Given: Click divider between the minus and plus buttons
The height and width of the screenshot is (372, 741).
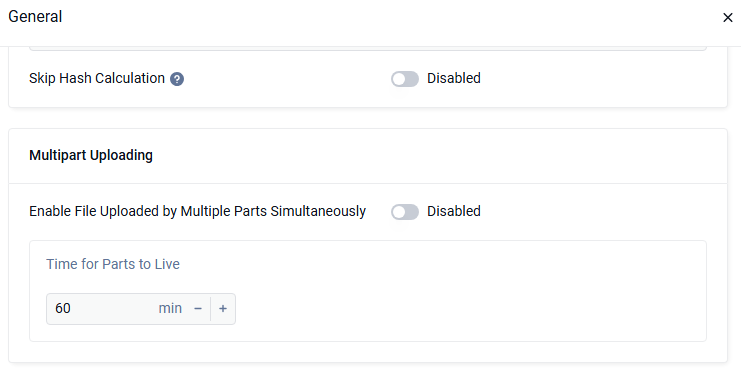Looking at the screenshot, I should click(210, 309).
